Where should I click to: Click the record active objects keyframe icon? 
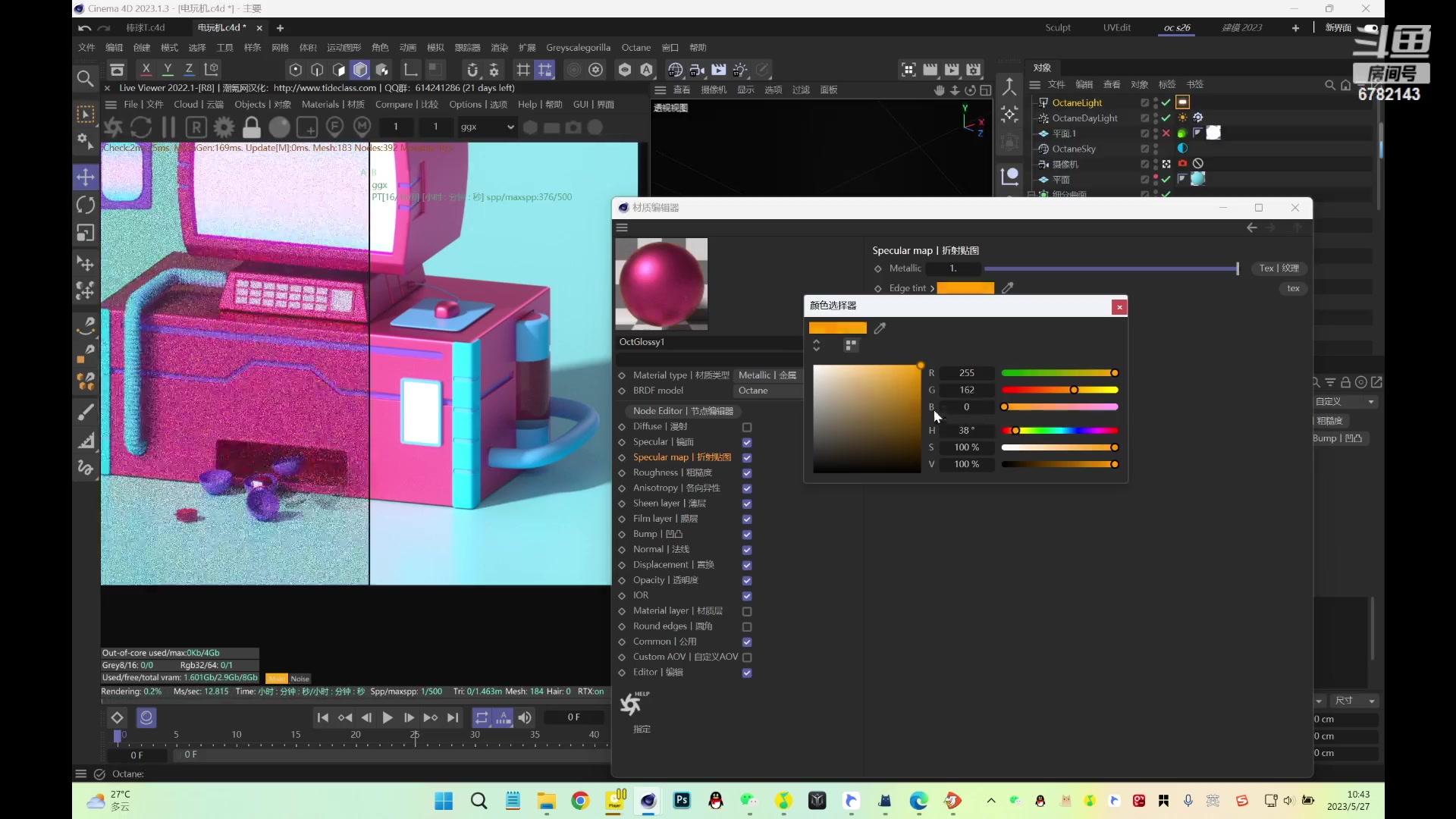pos(117,717)
